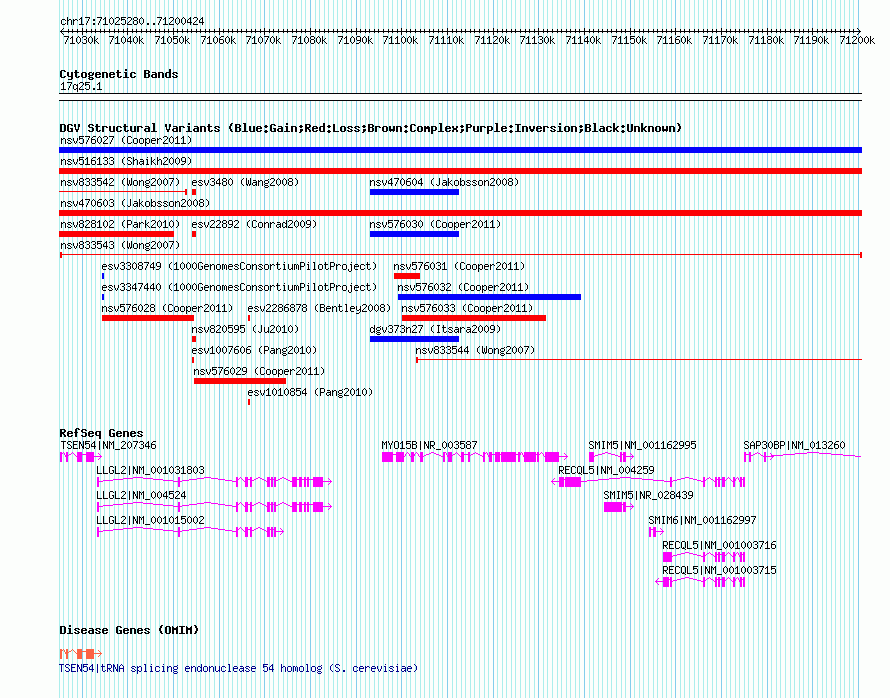This screenshot has width=890, height=698.
Task: Click SMIM6|NM_001162997 gene glyph
Action: 656,532
